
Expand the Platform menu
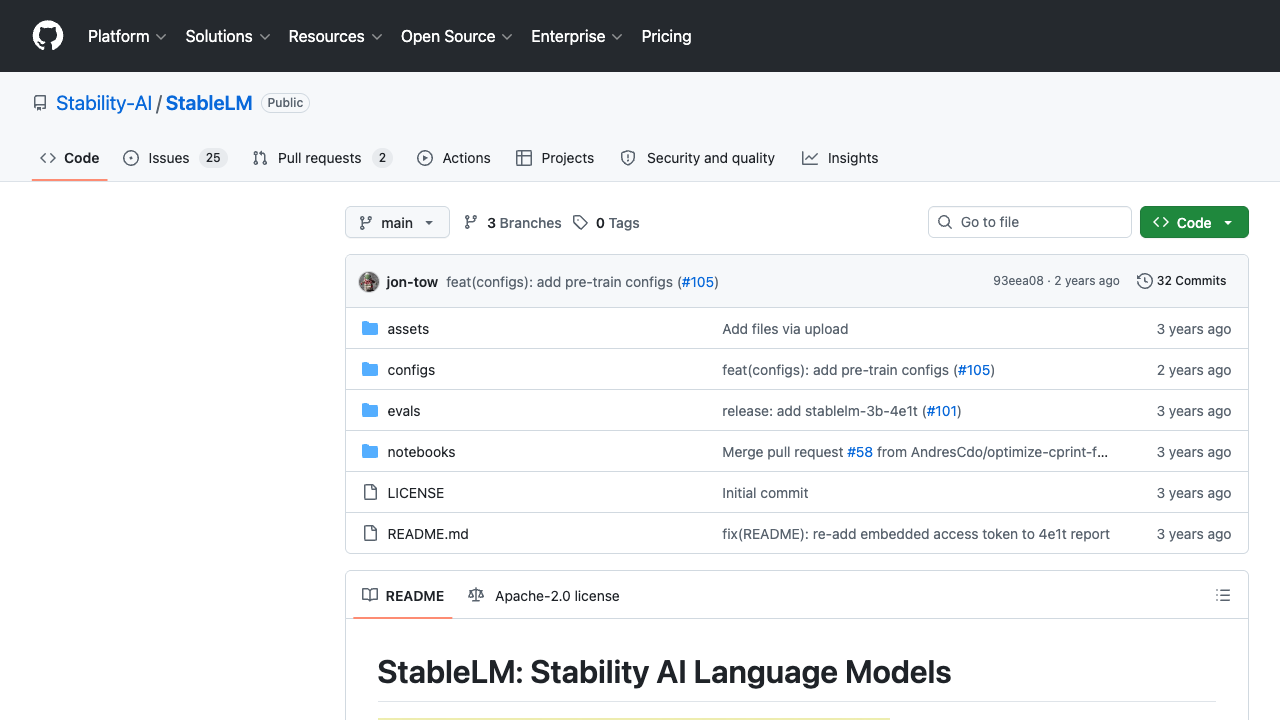click(x=127, y=36)
